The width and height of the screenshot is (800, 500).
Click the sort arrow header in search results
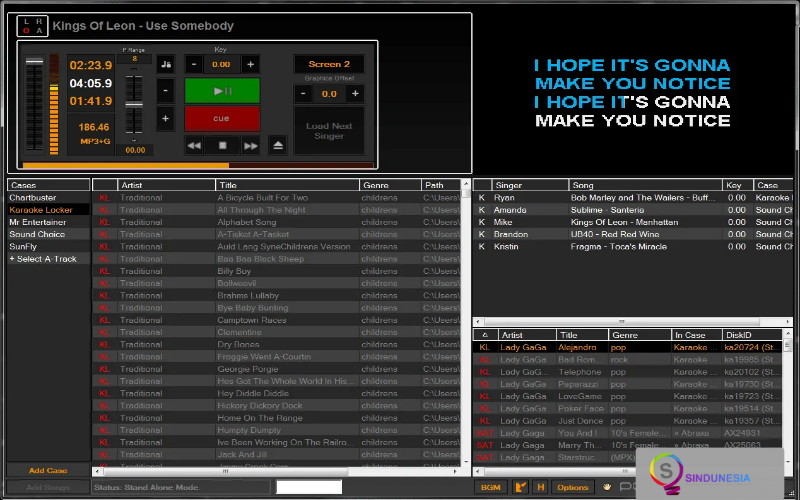[485, 335]
